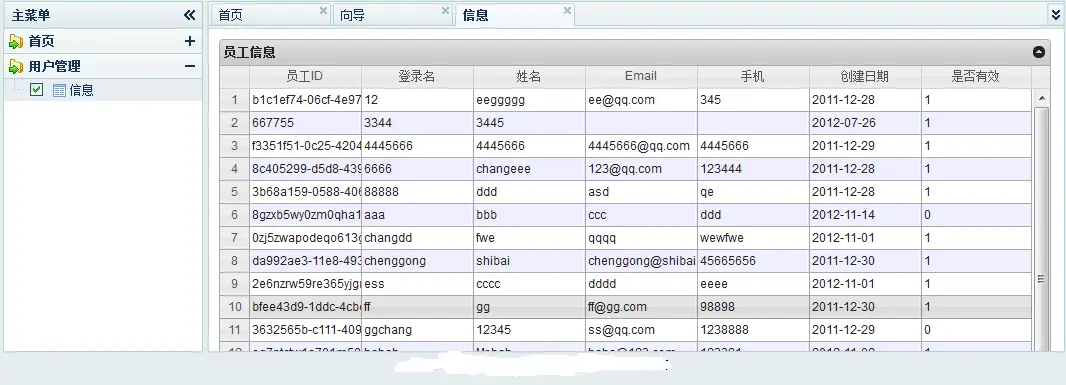Sort by 是否有效 column header
The image size is (1066, 385).
click(976, 76)
